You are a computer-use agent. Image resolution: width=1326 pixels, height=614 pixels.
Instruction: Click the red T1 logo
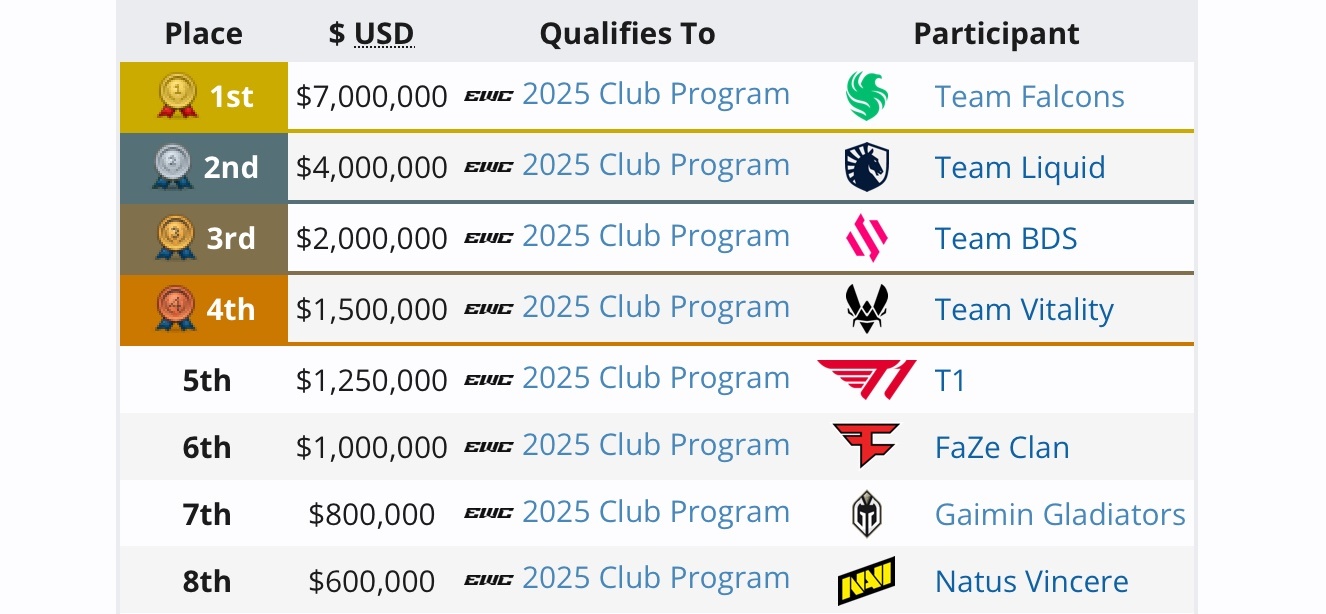click(866, 379)
